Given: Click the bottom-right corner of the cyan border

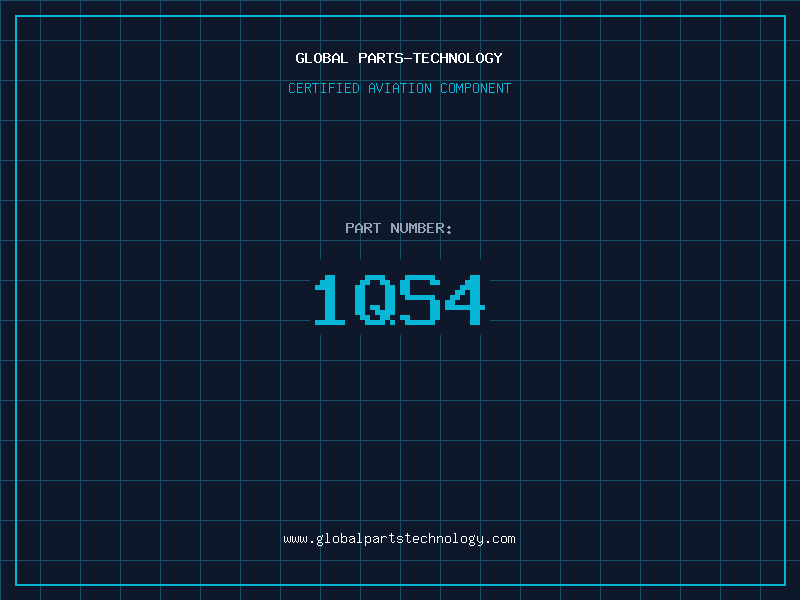Looking at the screenshot, I should 784,584.
